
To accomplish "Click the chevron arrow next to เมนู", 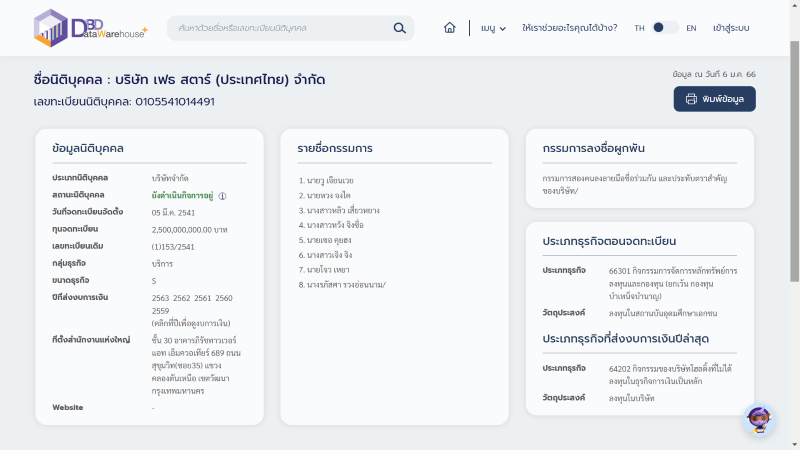I will click(x=503, y=29).
